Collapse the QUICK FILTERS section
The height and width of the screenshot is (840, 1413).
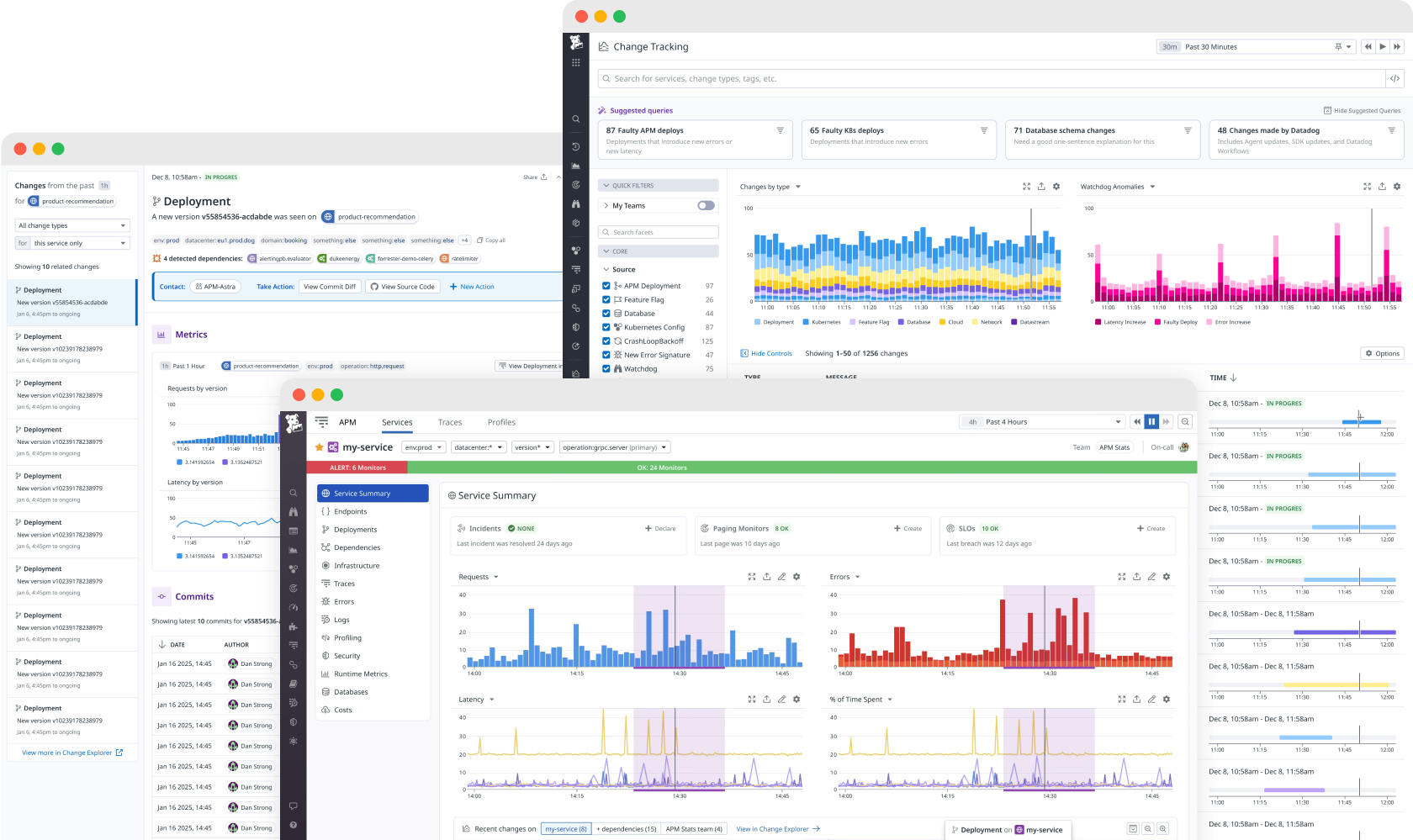[659, 186]
